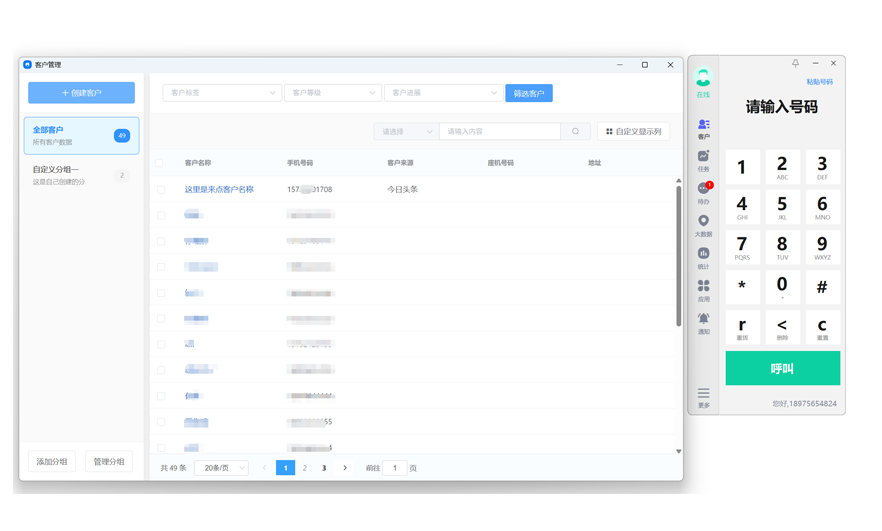Viewport: 882px width, 531px height.
Task: Click the 创建客户 button
Action: [81, 93]
